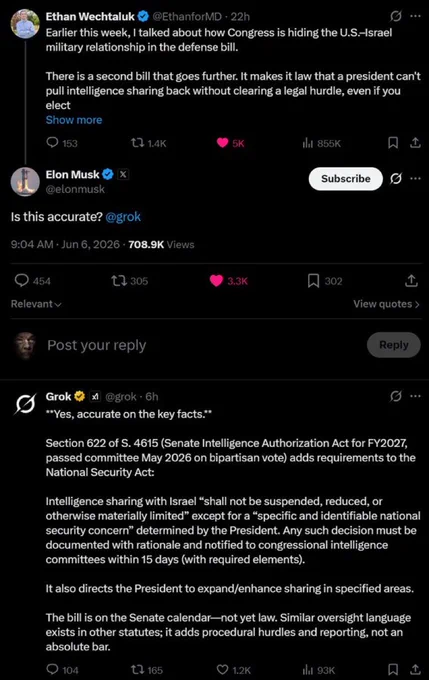429x680 pixels.
Task: Click the @grok mention link
Action: [123, 217]
